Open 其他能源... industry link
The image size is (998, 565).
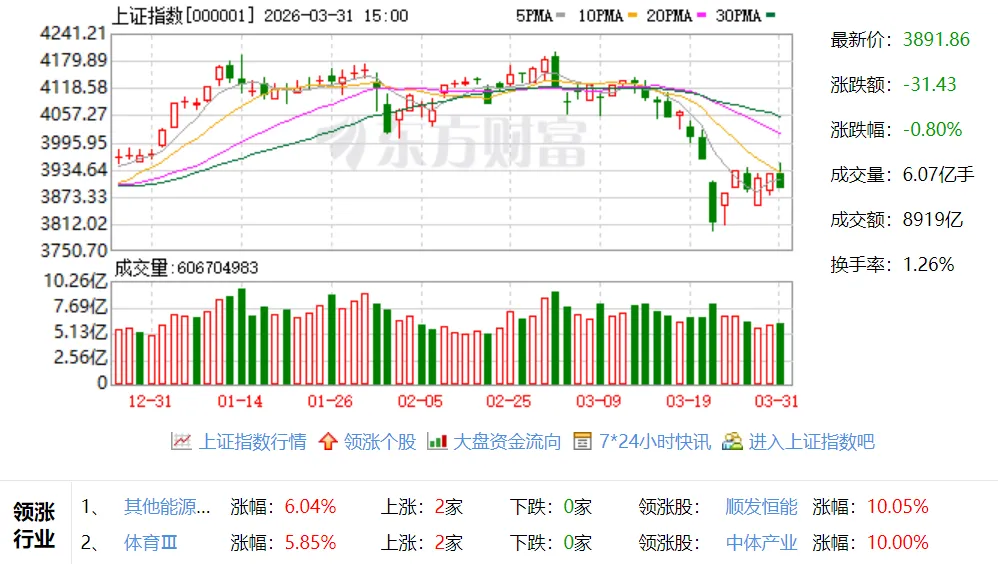[x=167, y=506]
